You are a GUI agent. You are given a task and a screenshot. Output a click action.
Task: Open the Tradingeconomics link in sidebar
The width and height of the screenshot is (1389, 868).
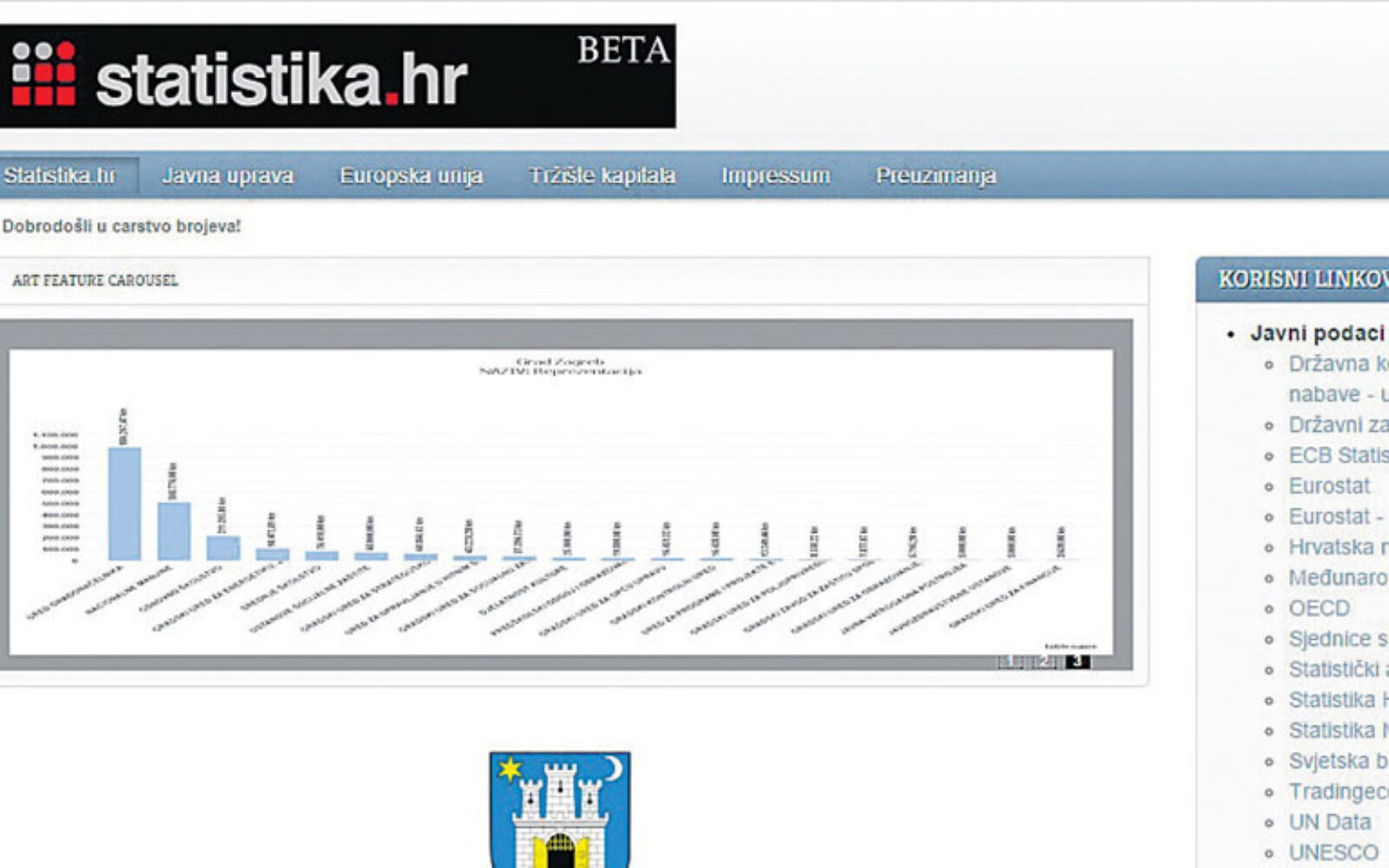tap(1338, 792)
